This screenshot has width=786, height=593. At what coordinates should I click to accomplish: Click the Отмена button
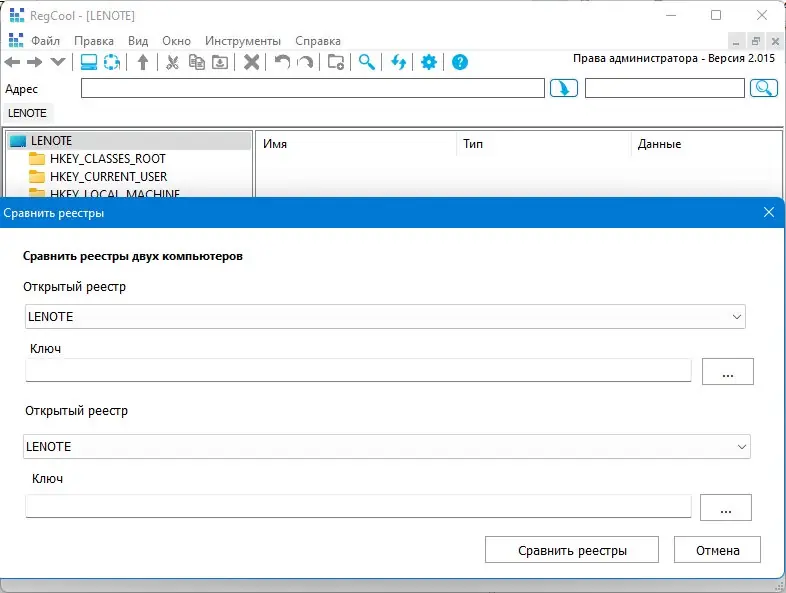pyautogui.click(x=717, y=550)
